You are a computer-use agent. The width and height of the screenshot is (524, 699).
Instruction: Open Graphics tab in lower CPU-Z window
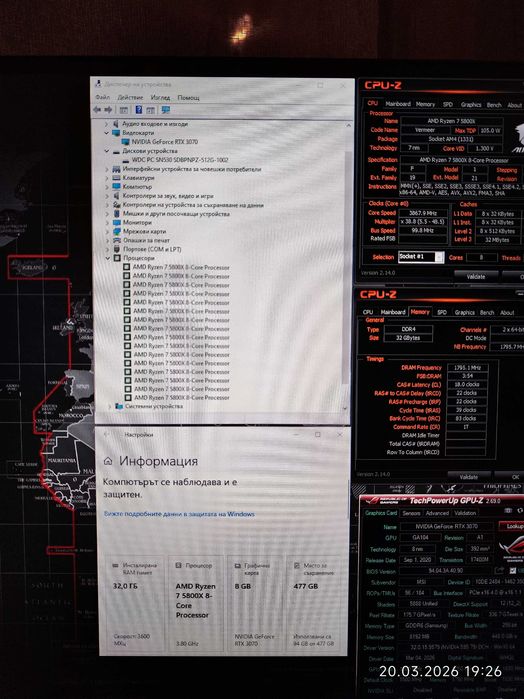point(465,312)
